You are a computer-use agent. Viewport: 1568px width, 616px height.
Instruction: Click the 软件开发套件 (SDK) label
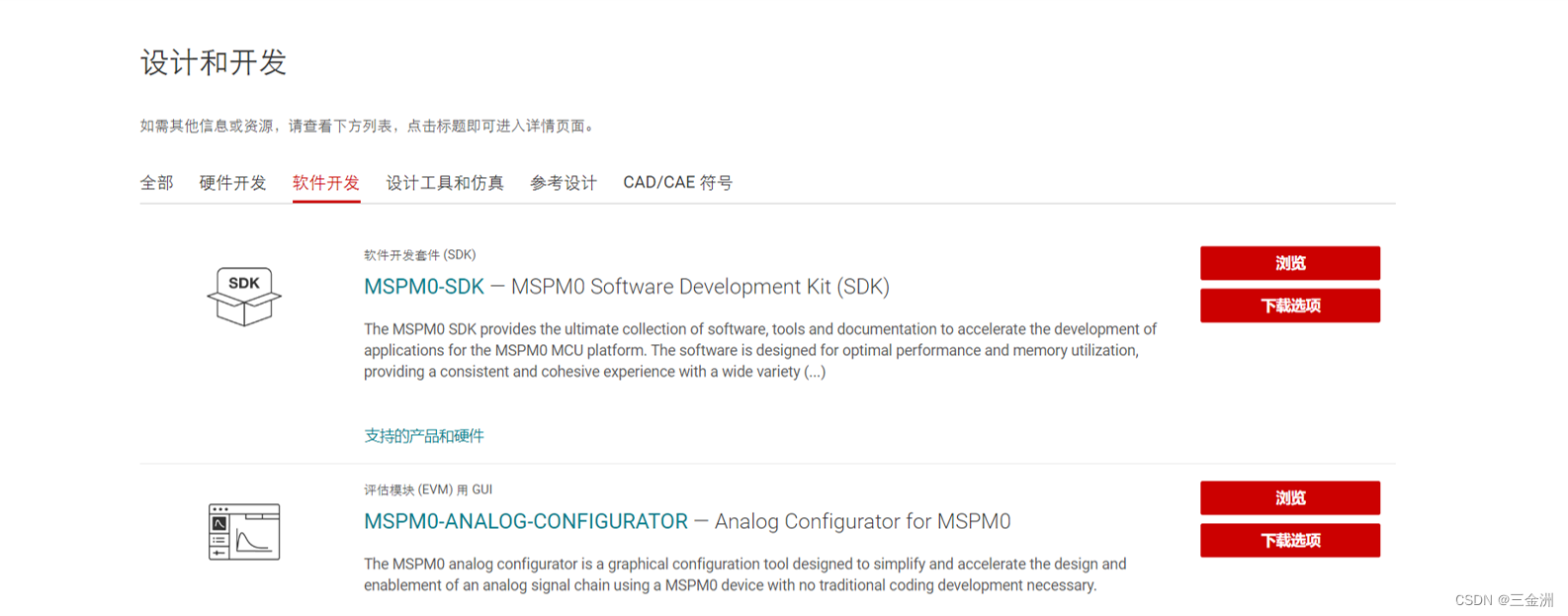420,255
